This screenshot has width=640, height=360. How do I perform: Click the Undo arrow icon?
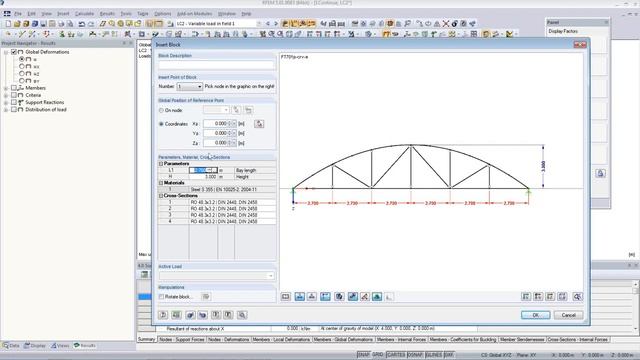(x=82, y=24)
